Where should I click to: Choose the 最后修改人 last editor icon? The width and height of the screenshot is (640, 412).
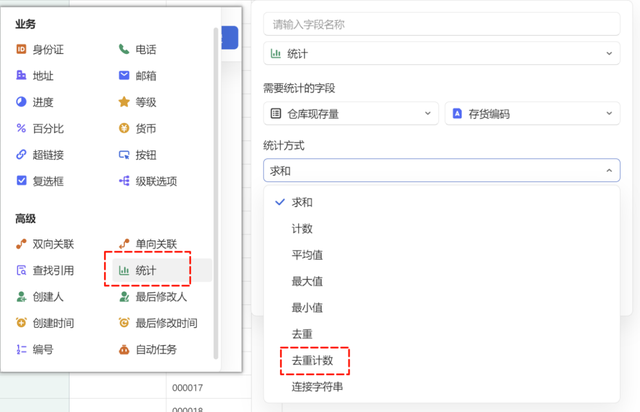click(124, 296)
